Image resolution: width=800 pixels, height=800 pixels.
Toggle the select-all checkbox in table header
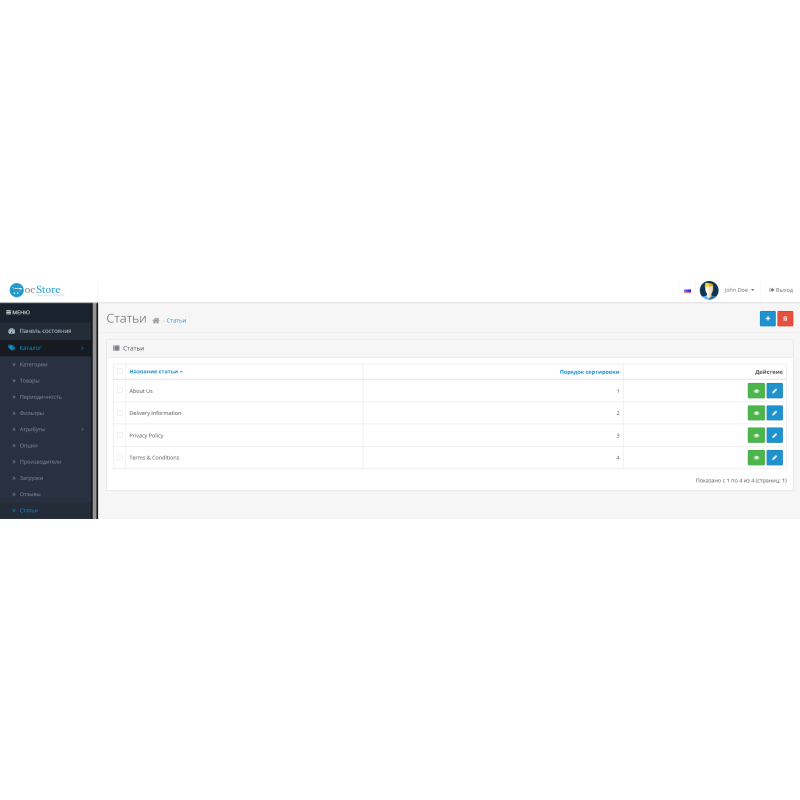pyautogui.click(x=120, y=371)
